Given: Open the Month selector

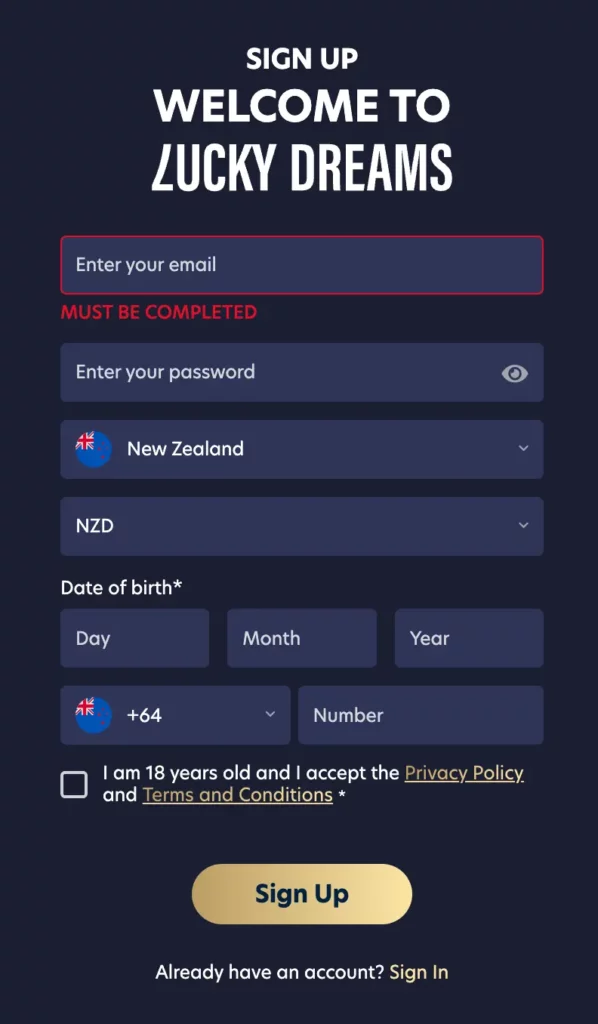Looking at the screenshot, I should pyautogui.click(x=301, y=638).
